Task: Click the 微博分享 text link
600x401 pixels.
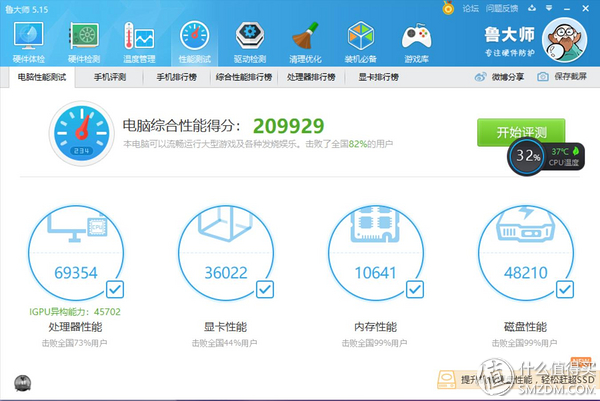Action: 507,77
